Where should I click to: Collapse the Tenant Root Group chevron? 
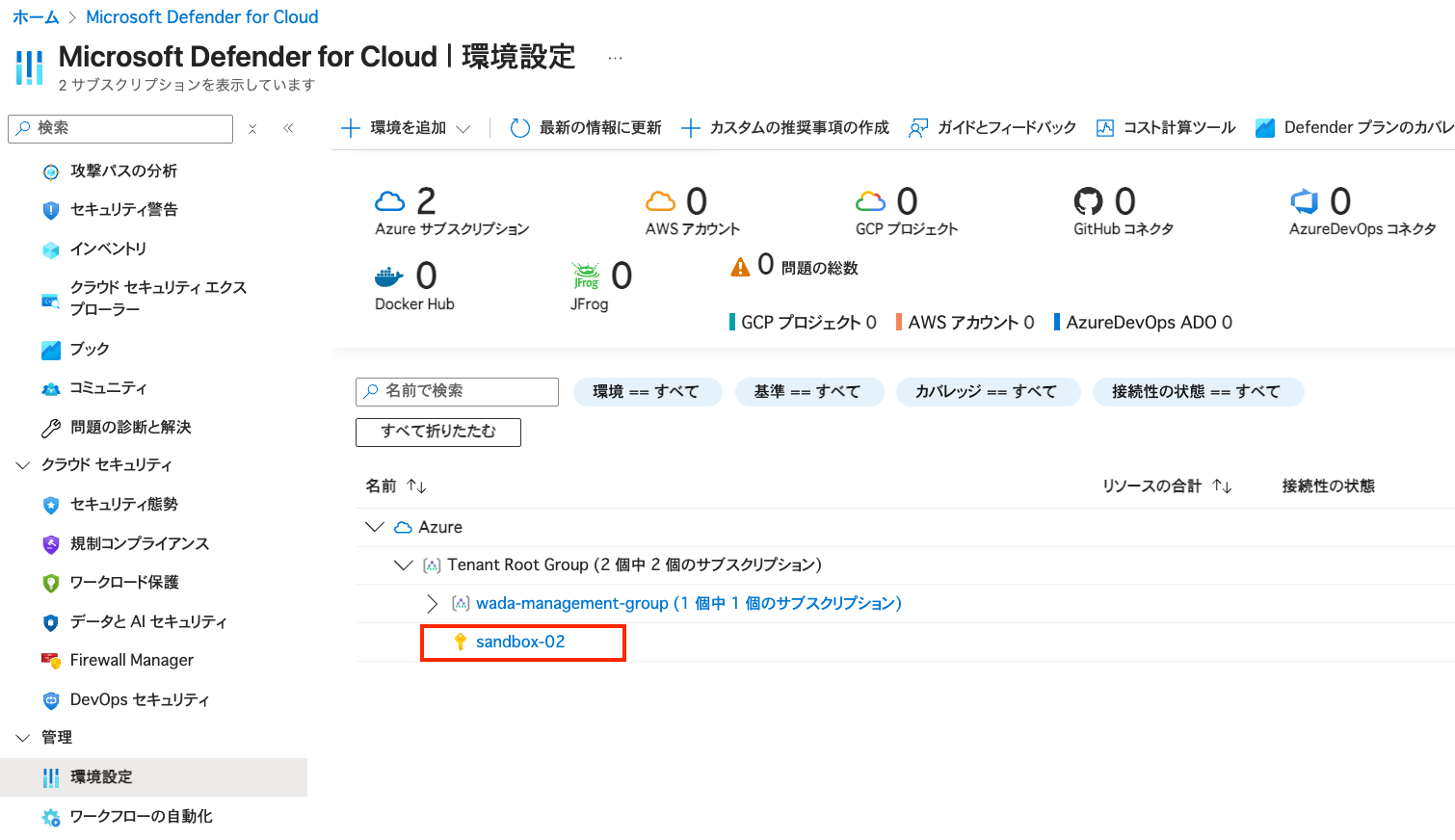404,565
